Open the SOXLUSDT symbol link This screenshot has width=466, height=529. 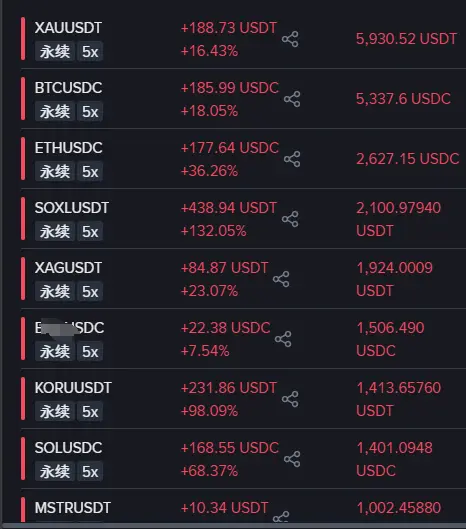[x=72, y=208]
